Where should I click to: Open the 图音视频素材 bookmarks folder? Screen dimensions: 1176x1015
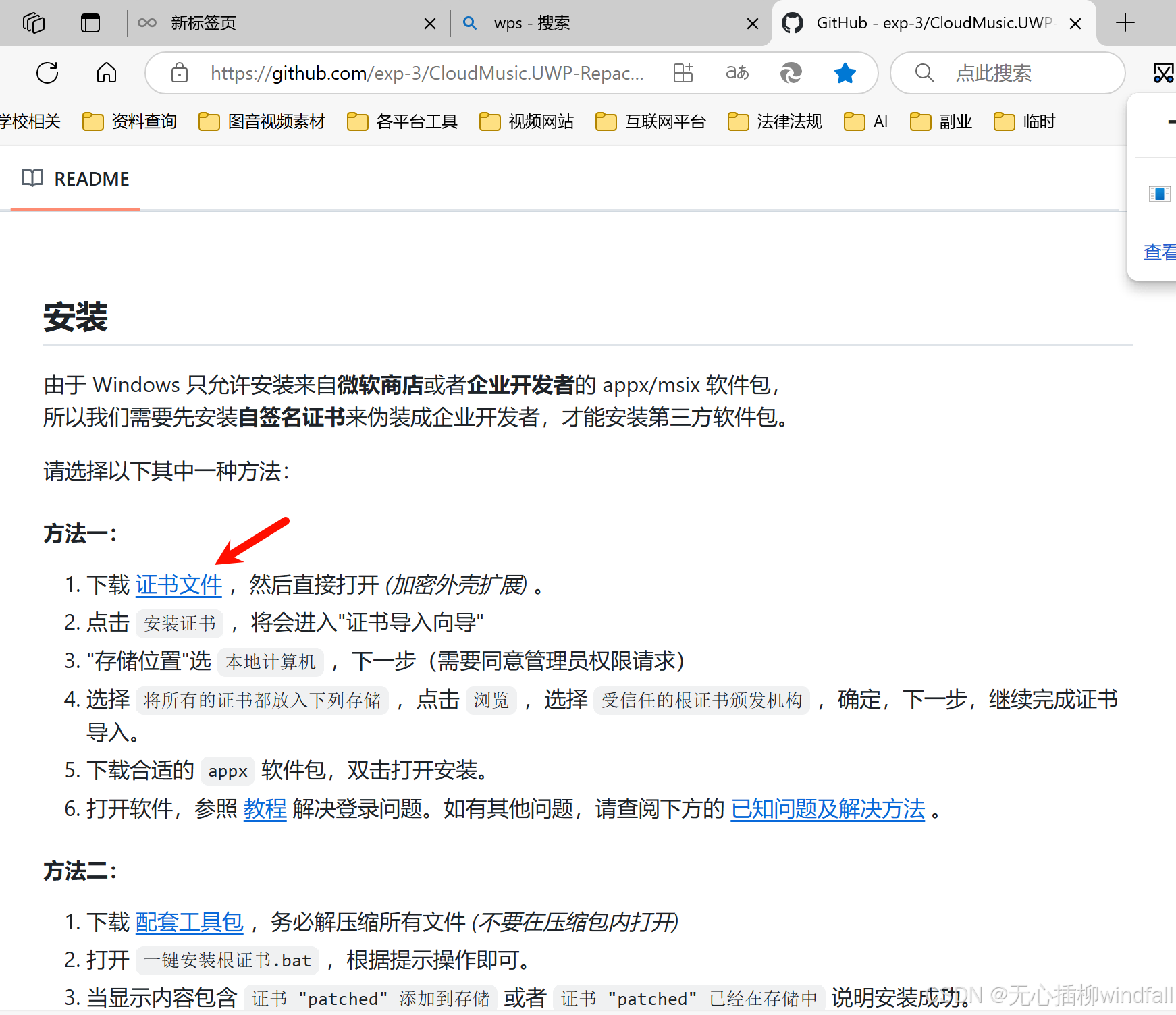[x=262, y=121]
